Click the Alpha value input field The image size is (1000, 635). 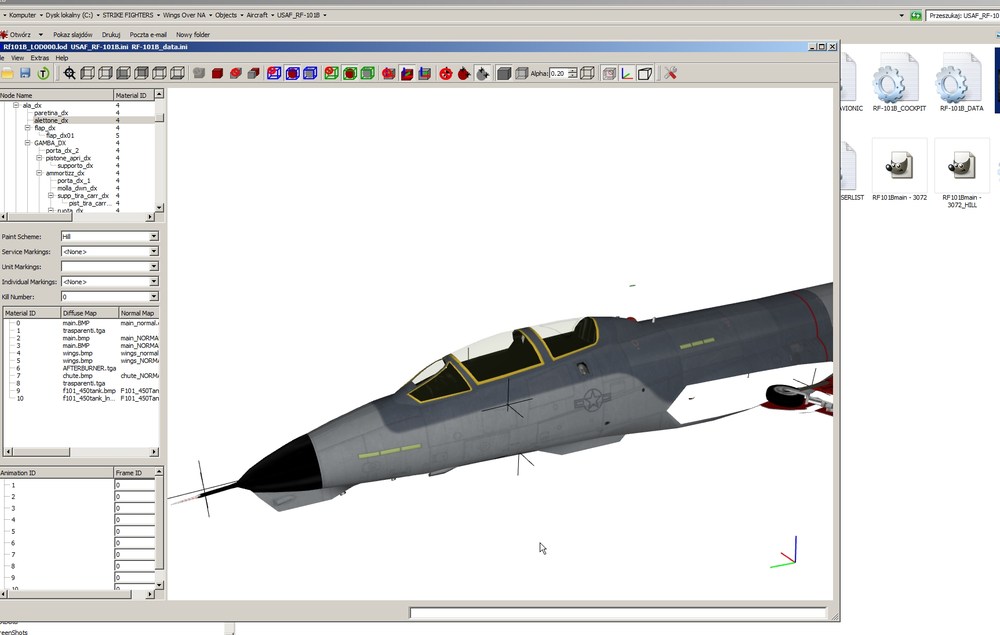(558, 73)
